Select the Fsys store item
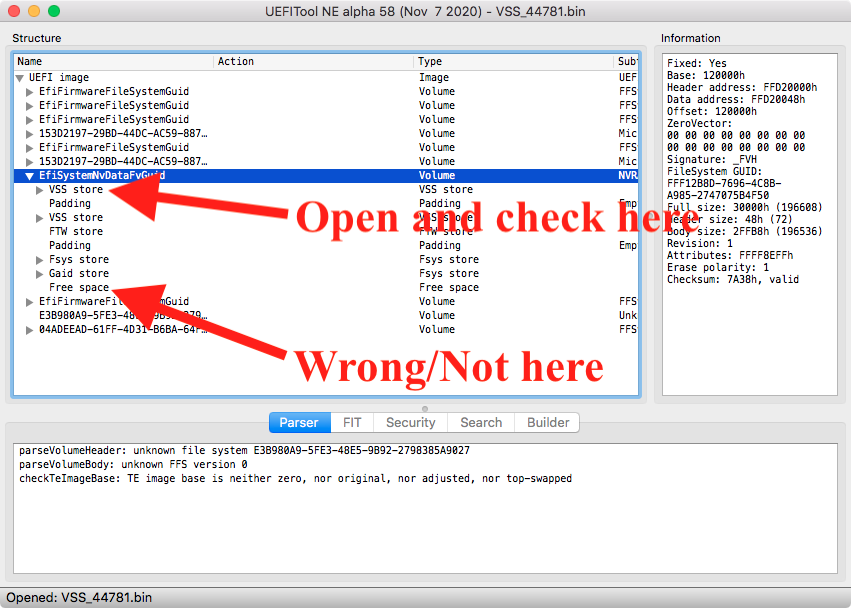The width and height of the screenshot is (851, 608). (79, 259)
